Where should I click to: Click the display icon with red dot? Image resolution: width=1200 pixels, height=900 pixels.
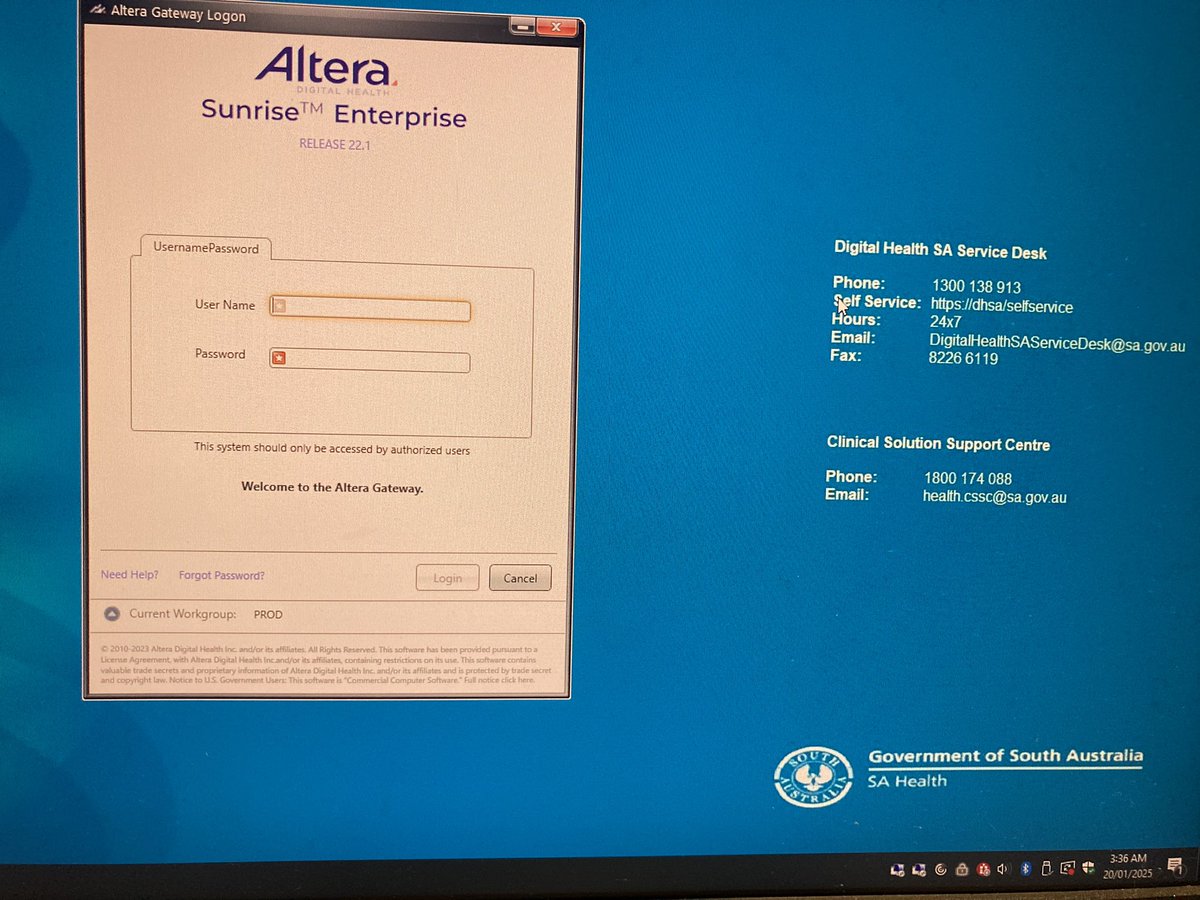(1067, 869)
